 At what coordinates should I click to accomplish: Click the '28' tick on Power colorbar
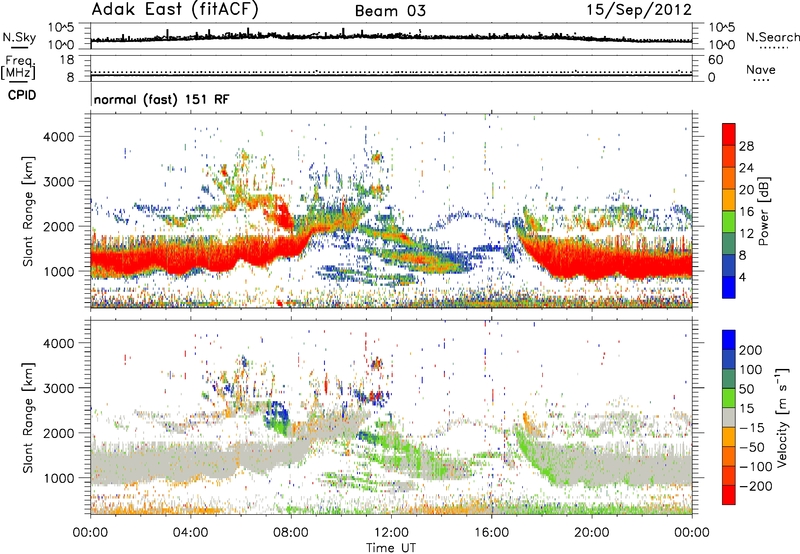(746, 146)
